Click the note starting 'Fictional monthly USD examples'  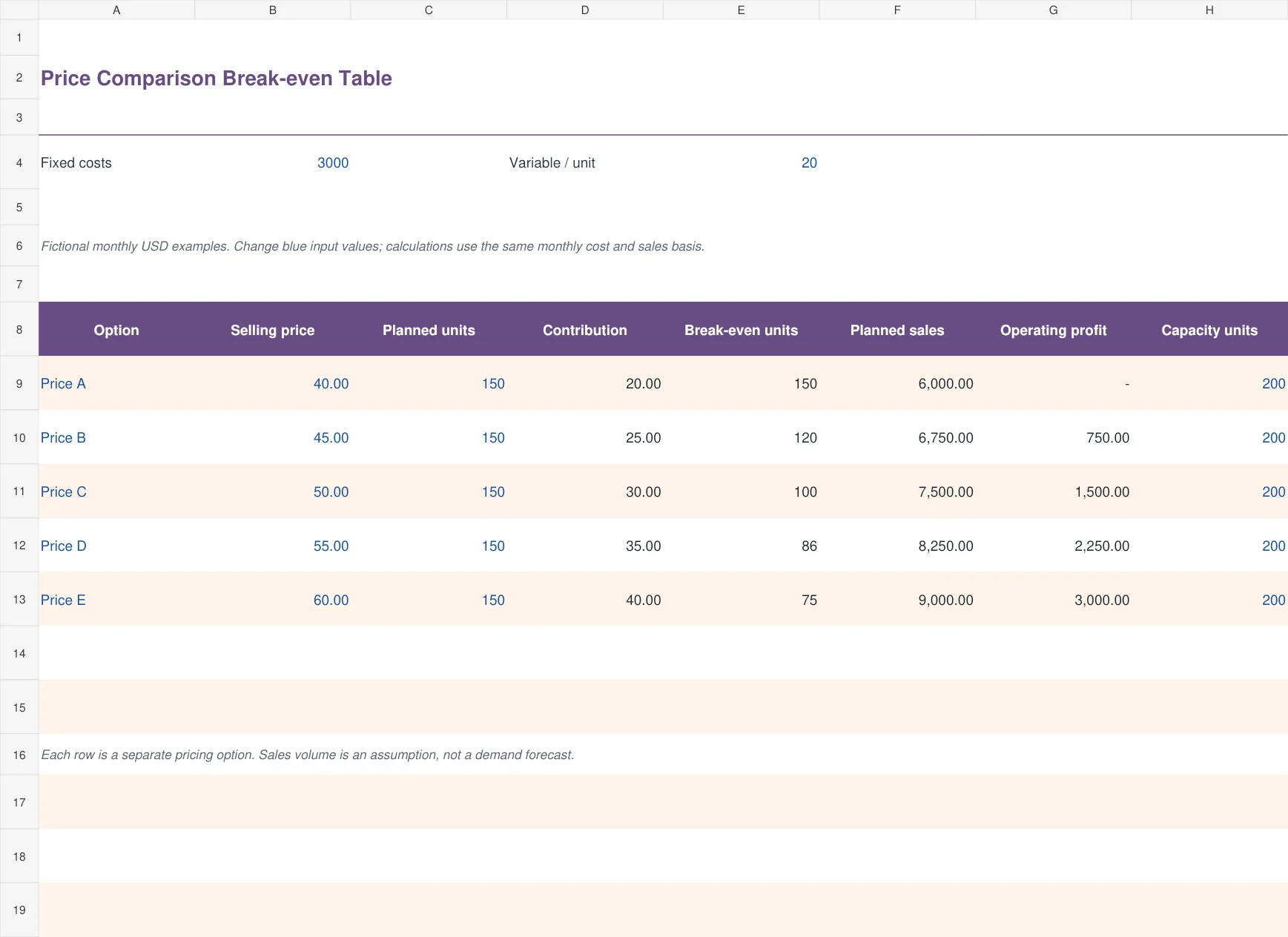point(372,246)
